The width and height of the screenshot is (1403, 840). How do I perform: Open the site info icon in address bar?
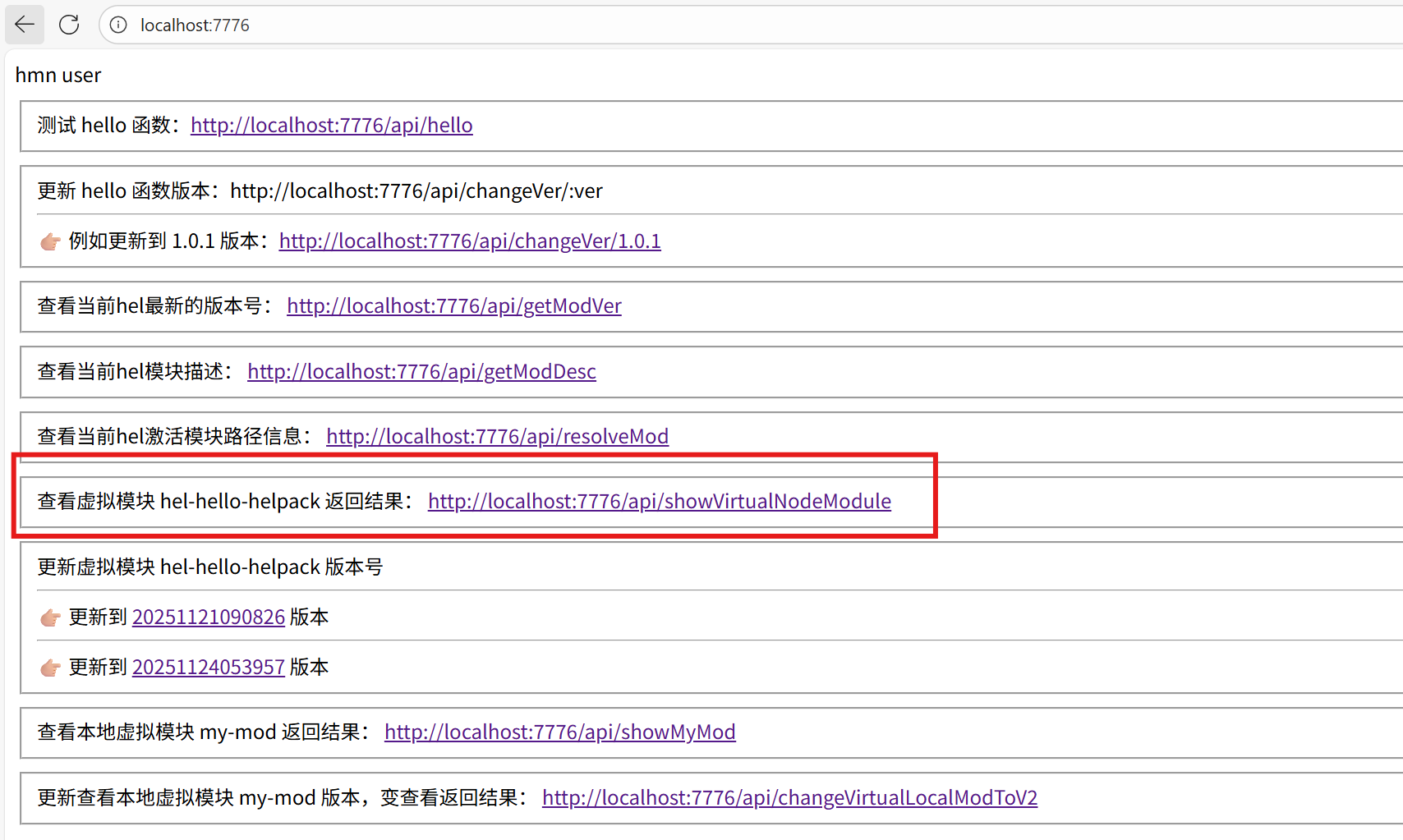click(x=119, y=25)
